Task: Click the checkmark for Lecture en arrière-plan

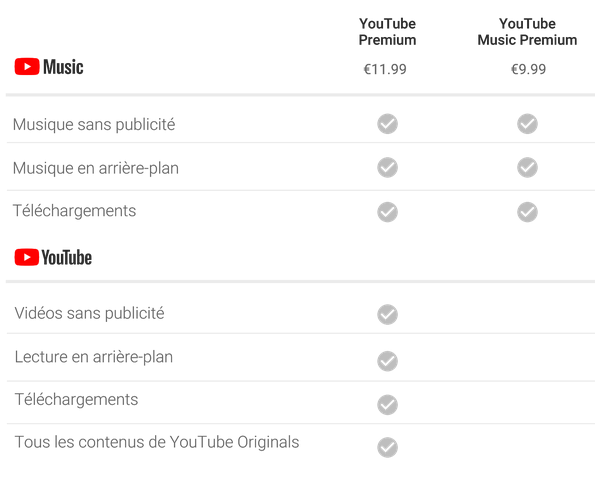Action: [387, 361]
